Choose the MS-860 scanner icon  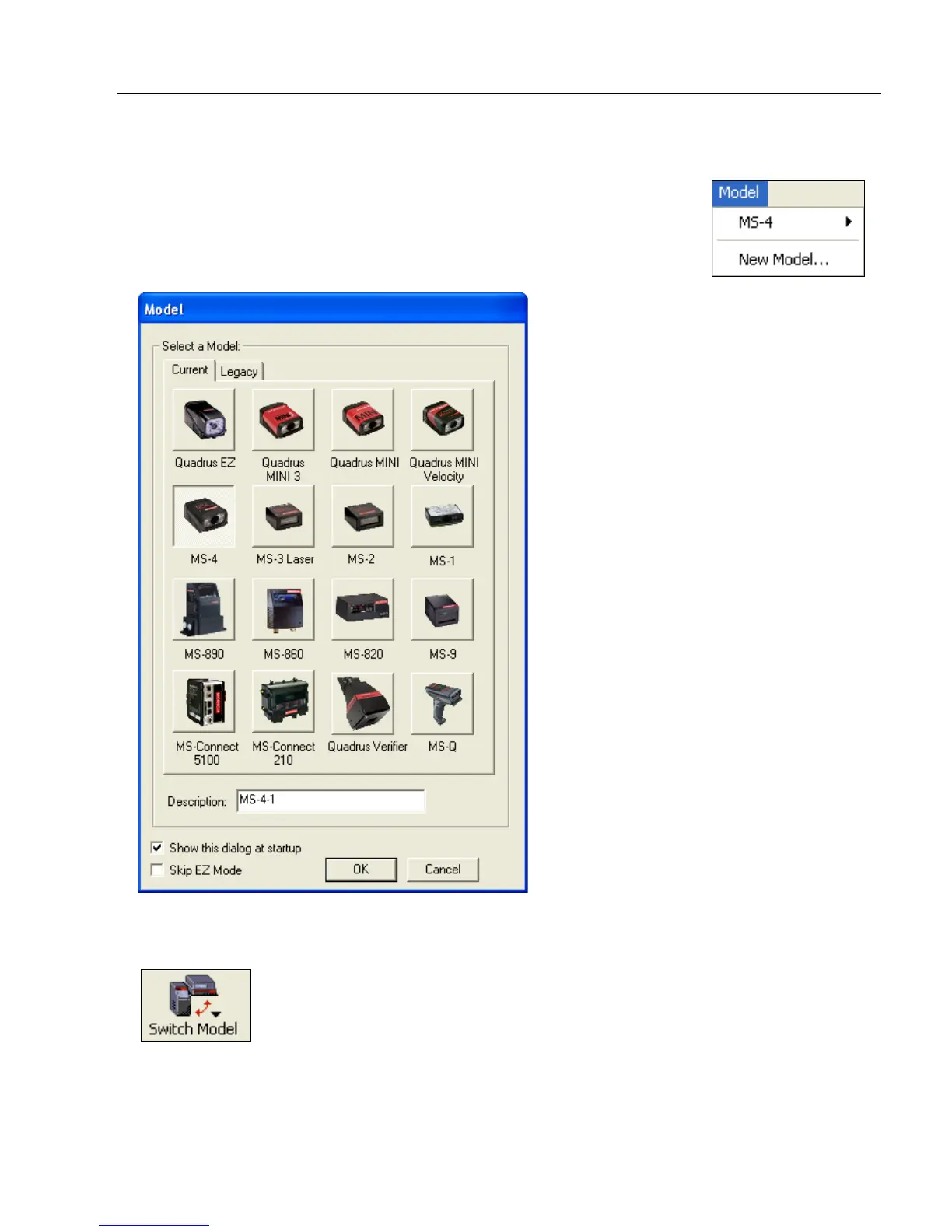pos(283,609)
